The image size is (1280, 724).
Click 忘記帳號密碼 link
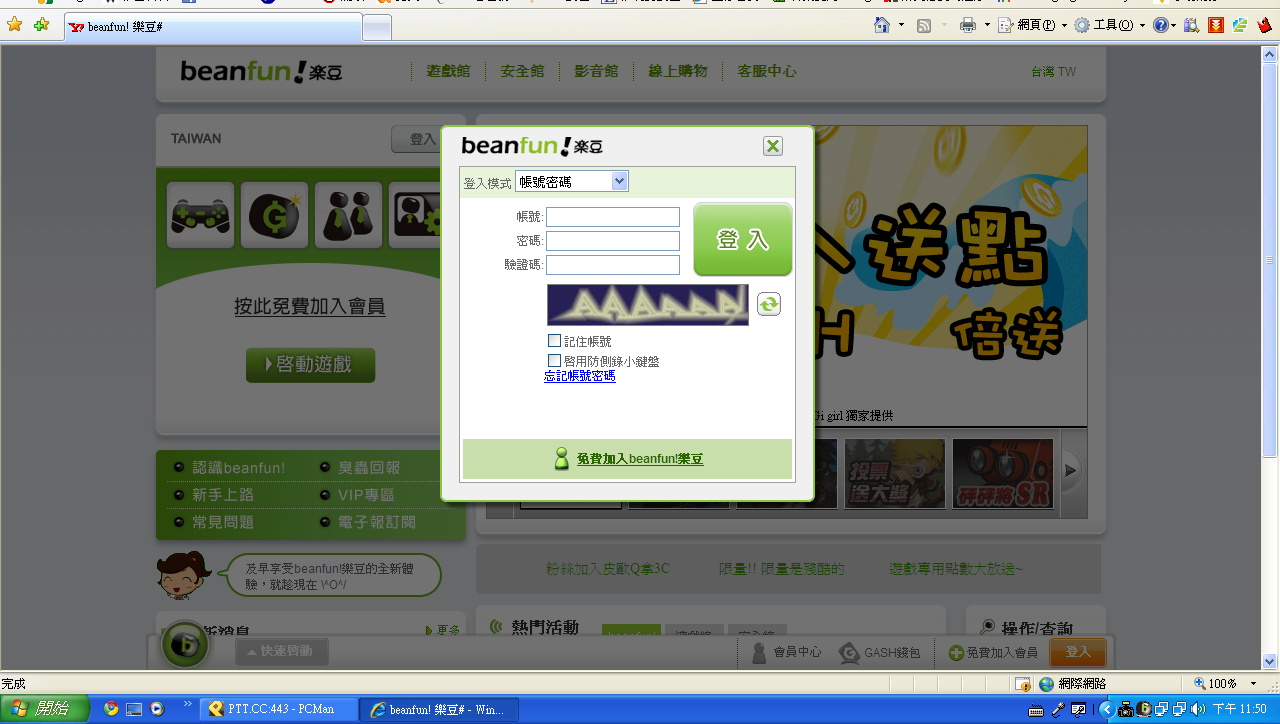[x=580, y=376]
